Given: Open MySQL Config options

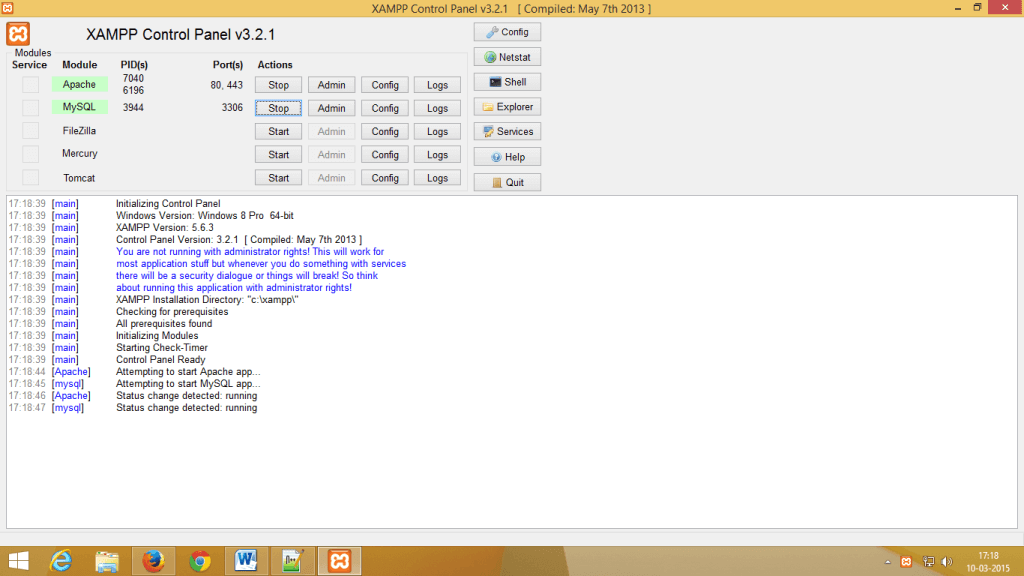Looking at the screenshot, I should [385, 108].
